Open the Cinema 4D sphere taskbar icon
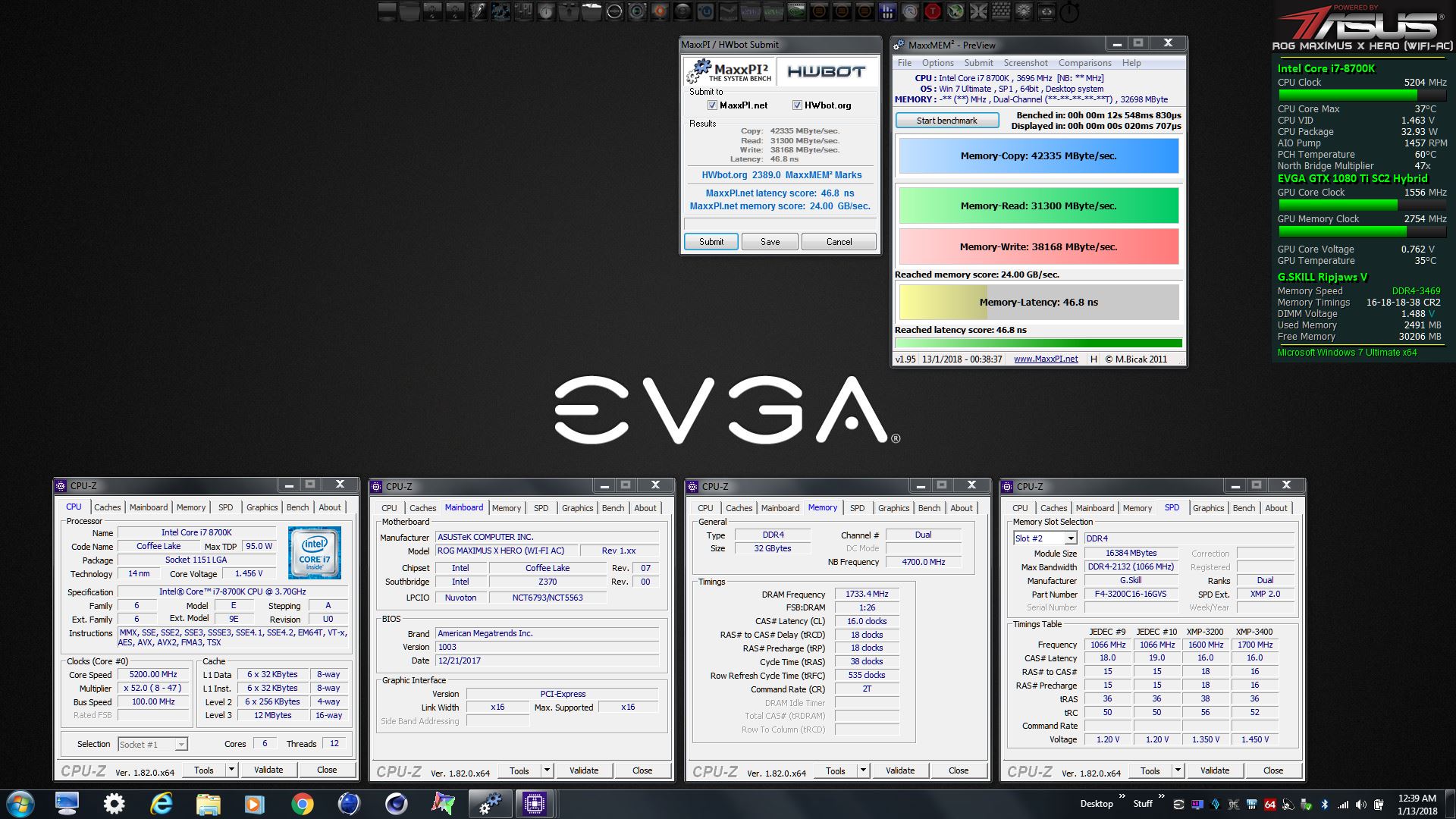Screen dimensions: 1456x819 396,803
